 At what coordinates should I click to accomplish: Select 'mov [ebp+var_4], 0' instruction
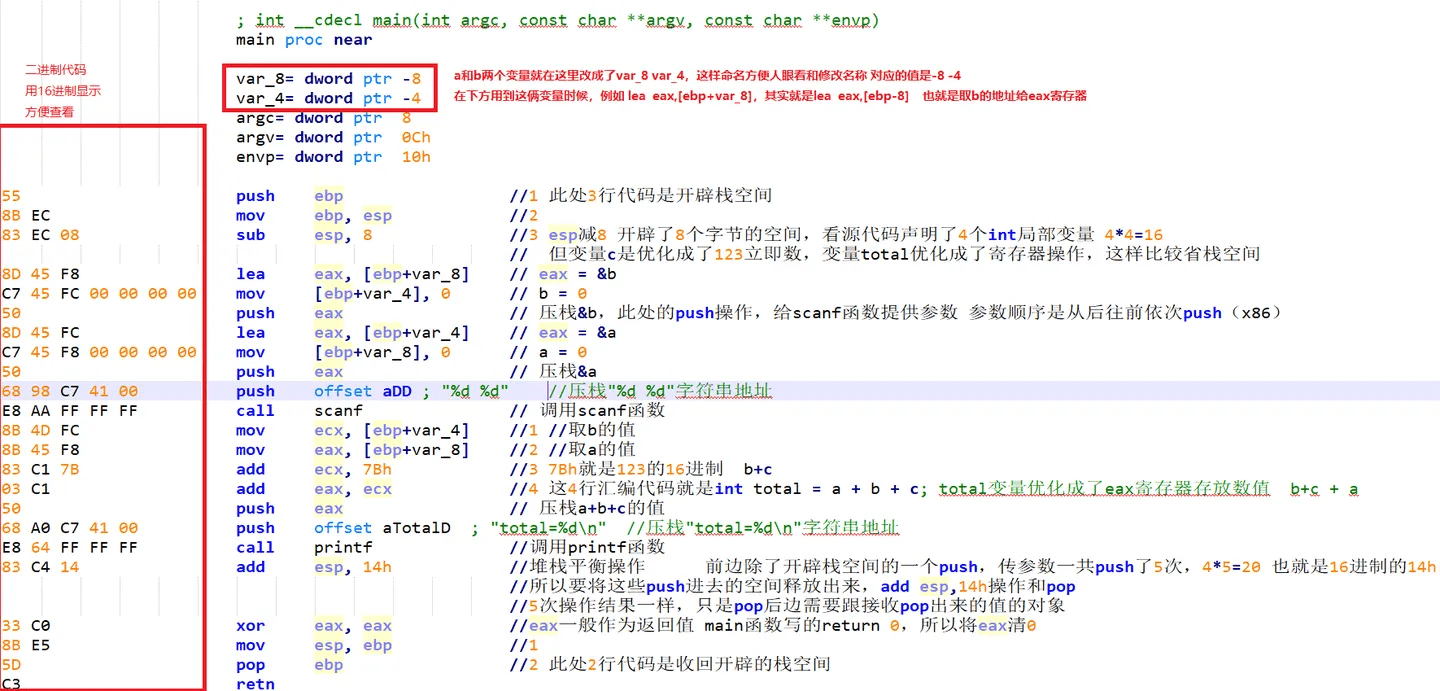343,294
